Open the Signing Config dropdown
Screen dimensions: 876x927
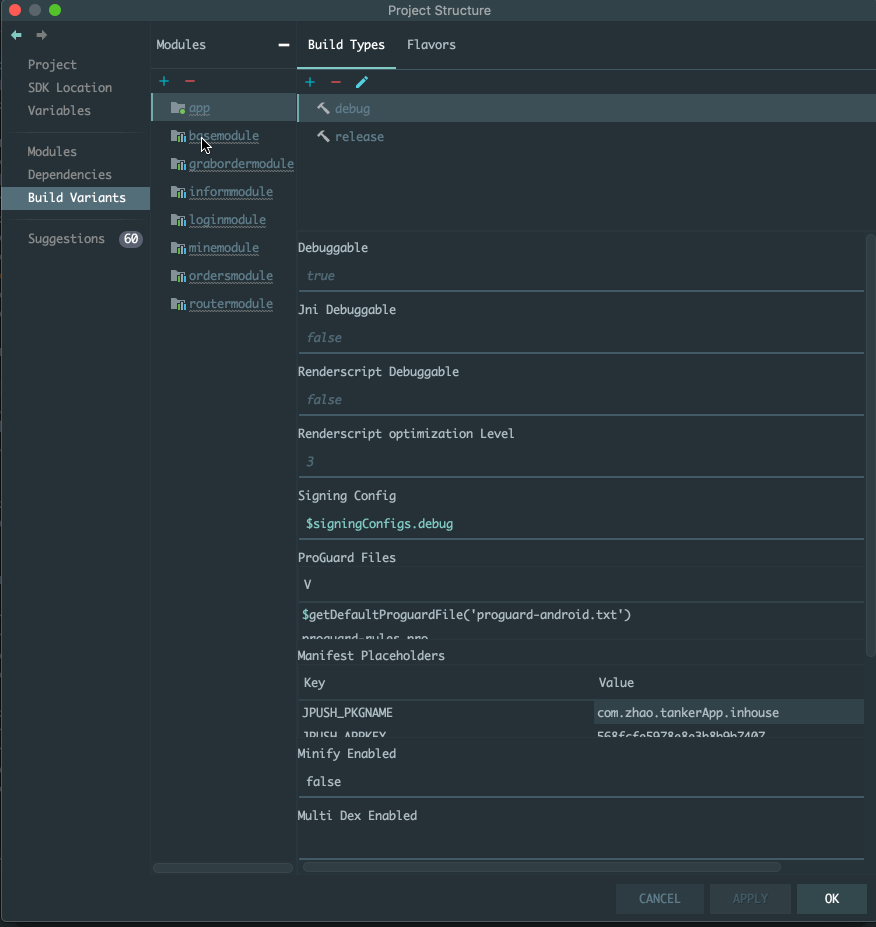point(581,524)
